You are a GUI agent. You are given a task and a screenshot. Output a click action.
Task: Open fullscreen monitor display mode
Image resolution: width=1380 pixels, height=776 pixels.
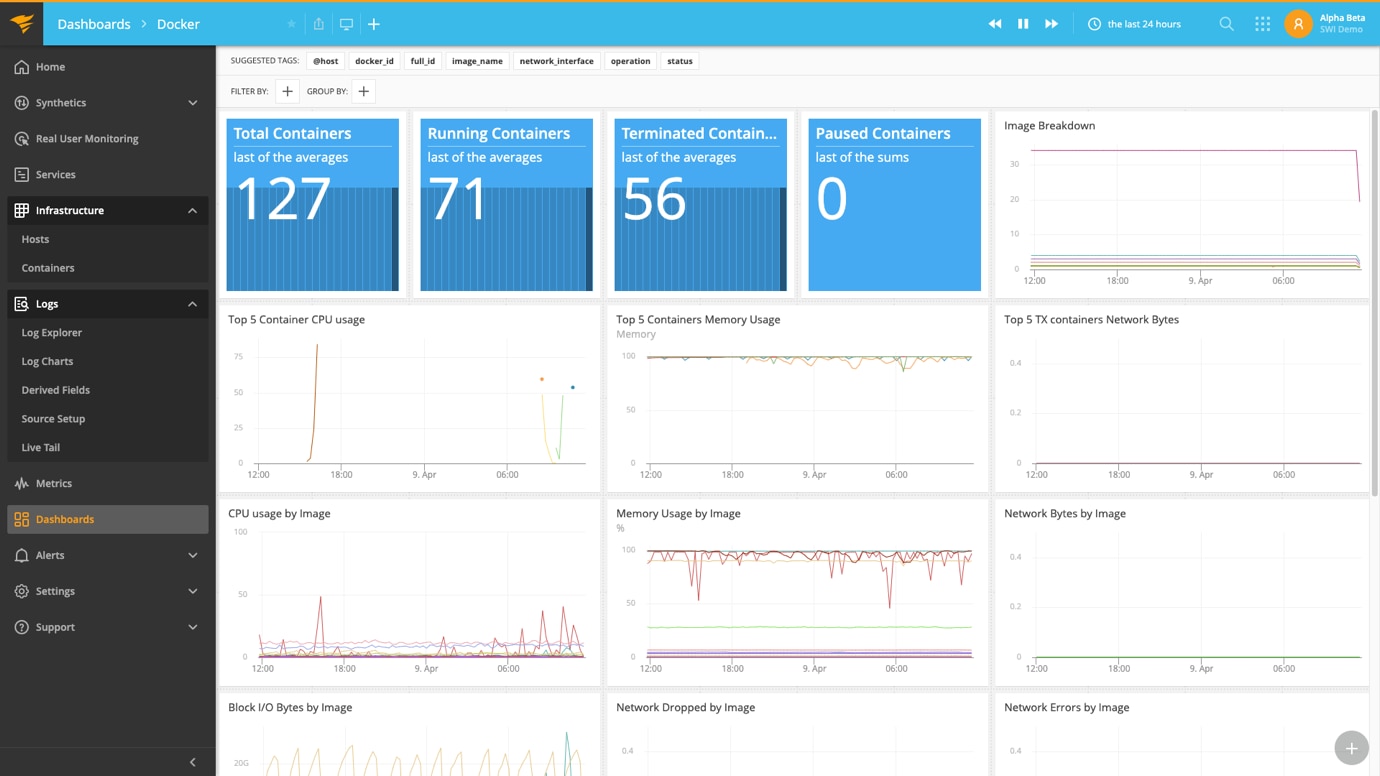pos(346,24)
